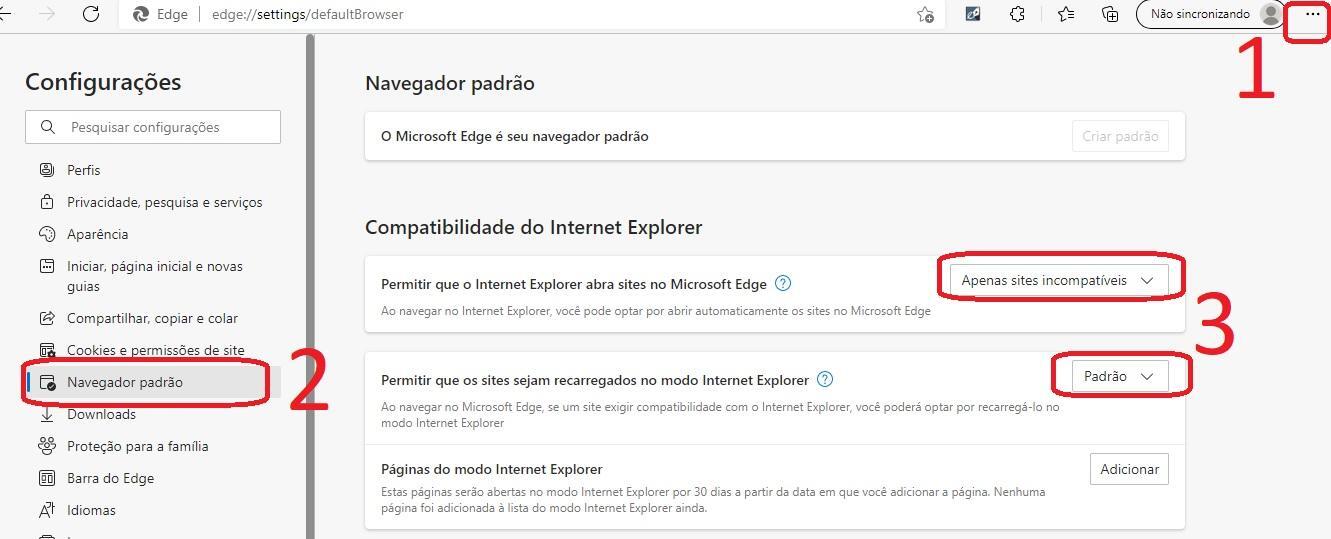
Task: Open the Settings and more ellipsis menu
Action: point(1312,14)
